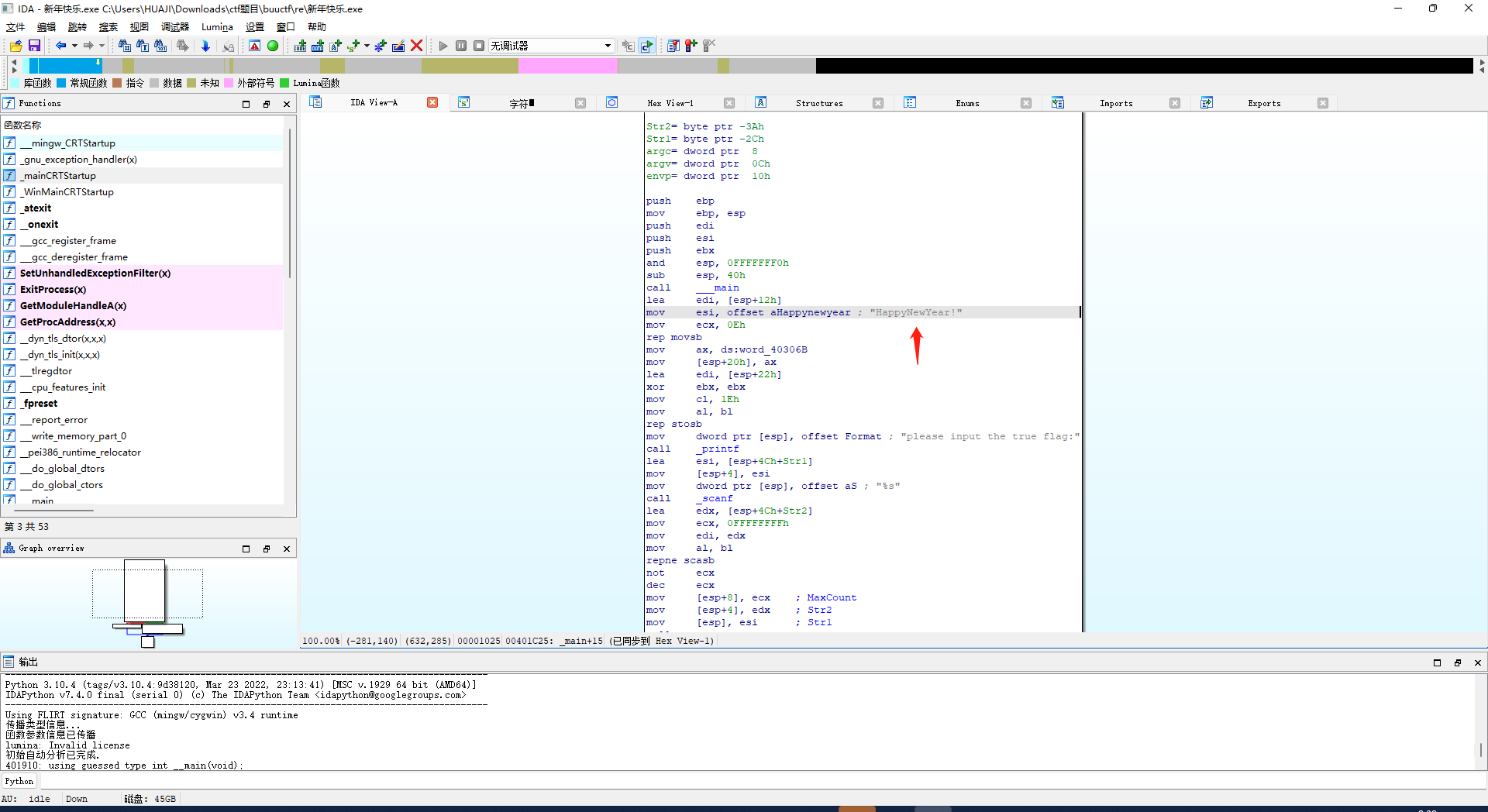Select __report_error in the Functions list
This screenshot has height=812, width=1488.
coord(143,419)
